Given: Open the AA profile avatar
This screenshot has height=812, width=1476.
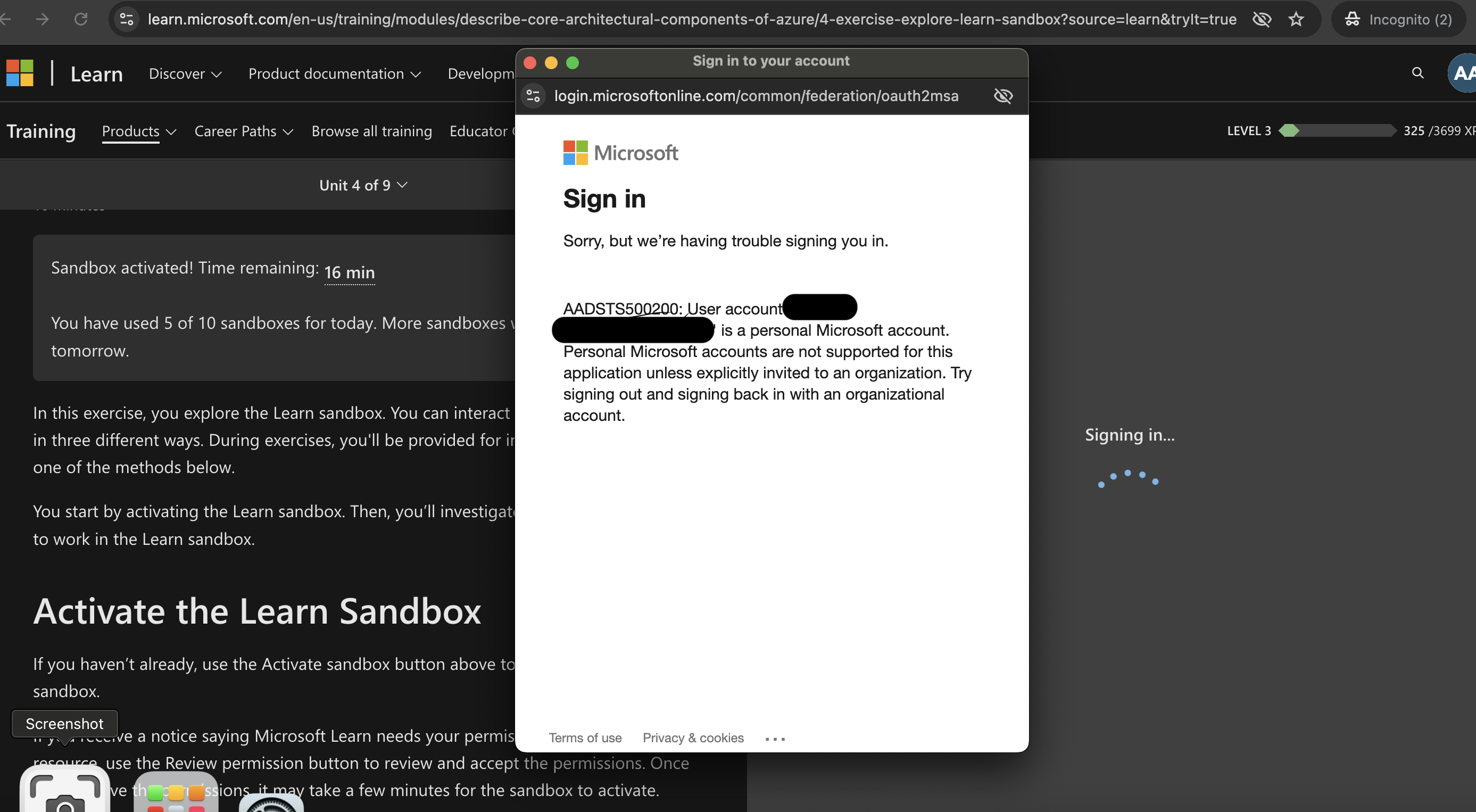Looking at the screenshot, I should pyautogui.click(x=1463, y=73).
